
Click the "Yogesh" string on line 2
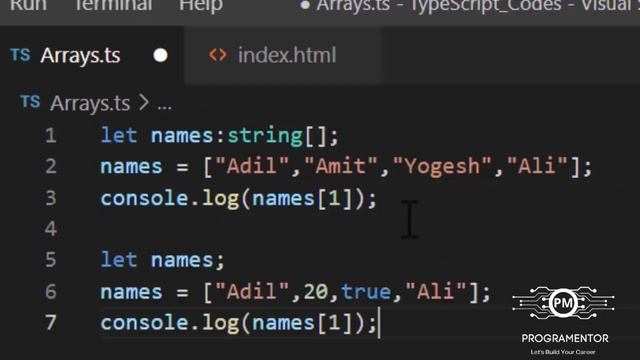tap(442, 167)
